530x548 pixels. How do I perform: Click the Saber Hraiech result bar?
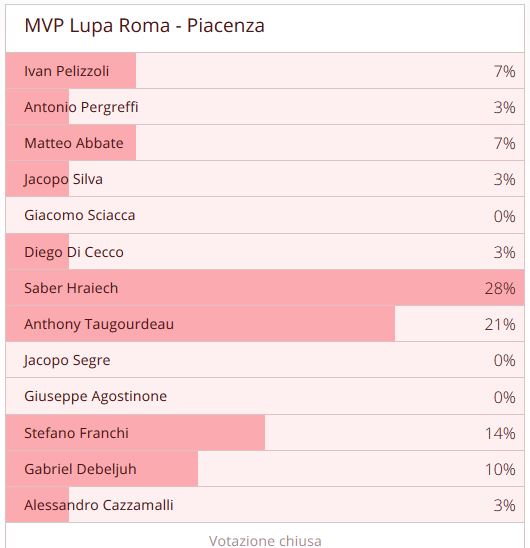[x=265, y=288]
